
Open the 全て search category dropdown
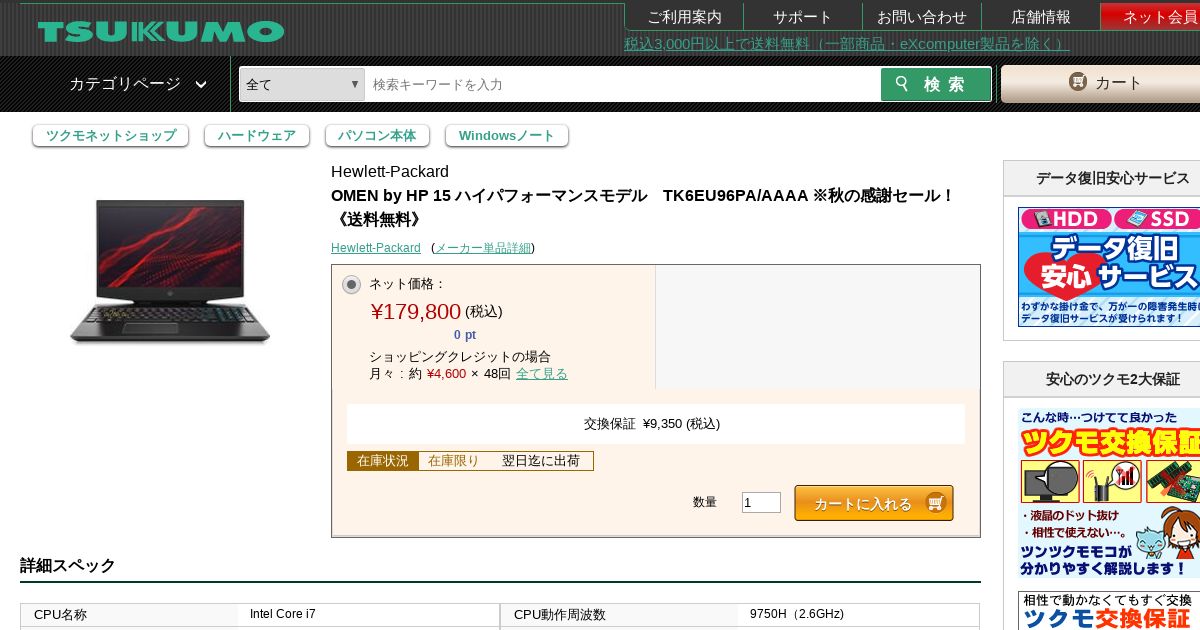coord(302,84)
